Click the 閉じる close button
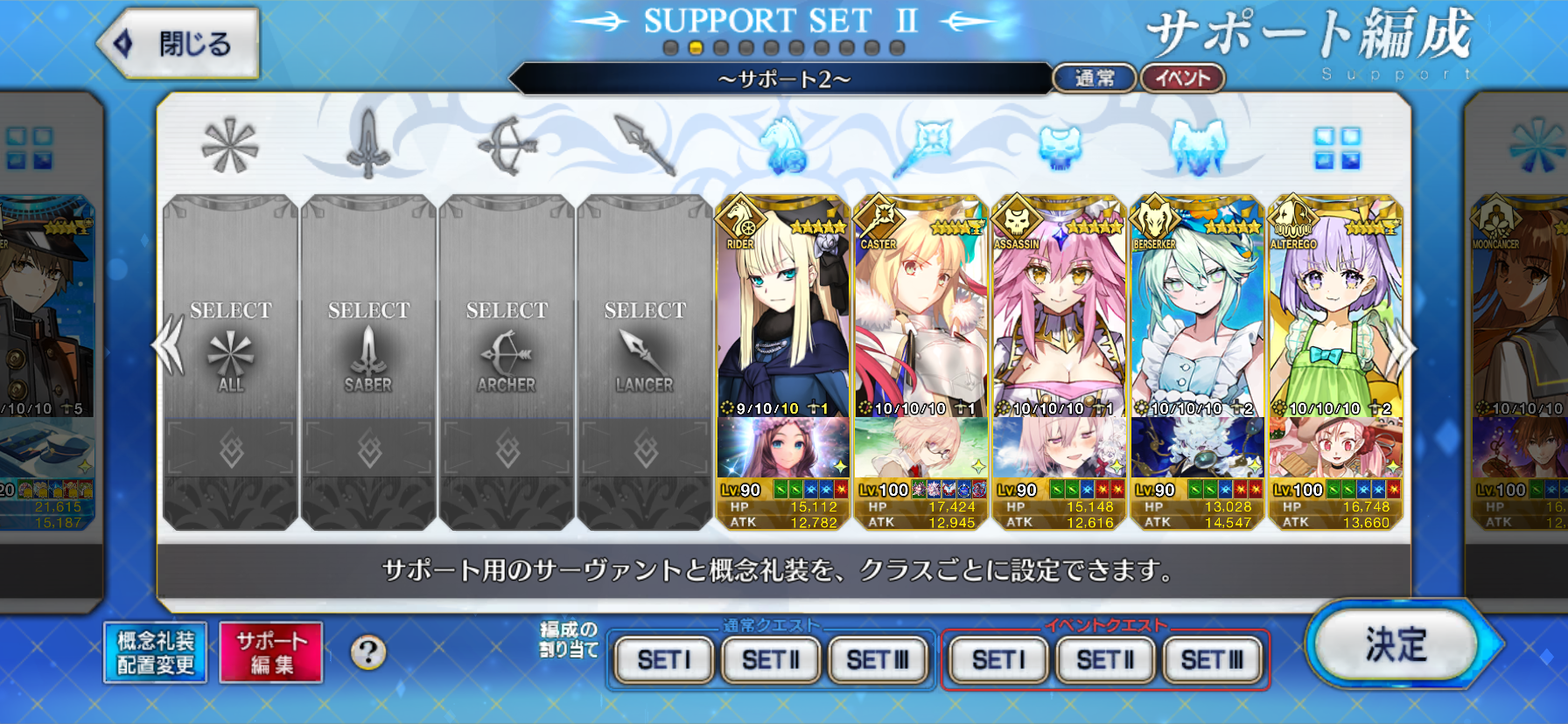This screenshot has height=724, width=1568. coord(179,44)
